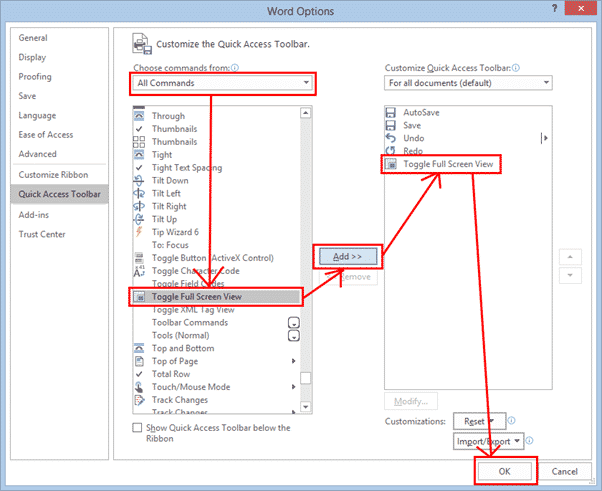Select Toggle Full Screen View in commands list
This screenshot has width=602, height=491.
(215, 297)
